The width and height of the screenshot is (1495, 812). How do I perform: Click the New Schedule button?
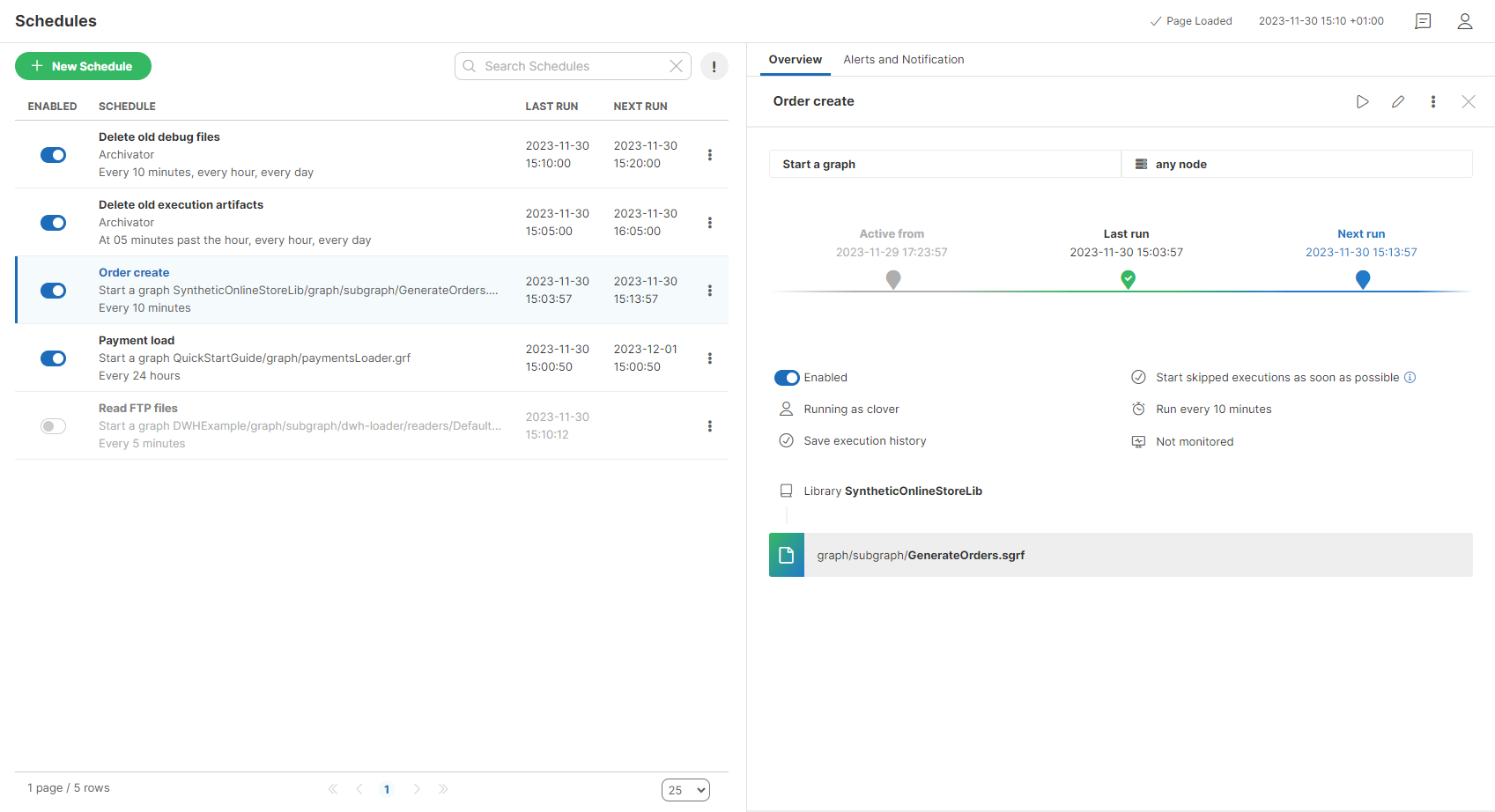83,67
